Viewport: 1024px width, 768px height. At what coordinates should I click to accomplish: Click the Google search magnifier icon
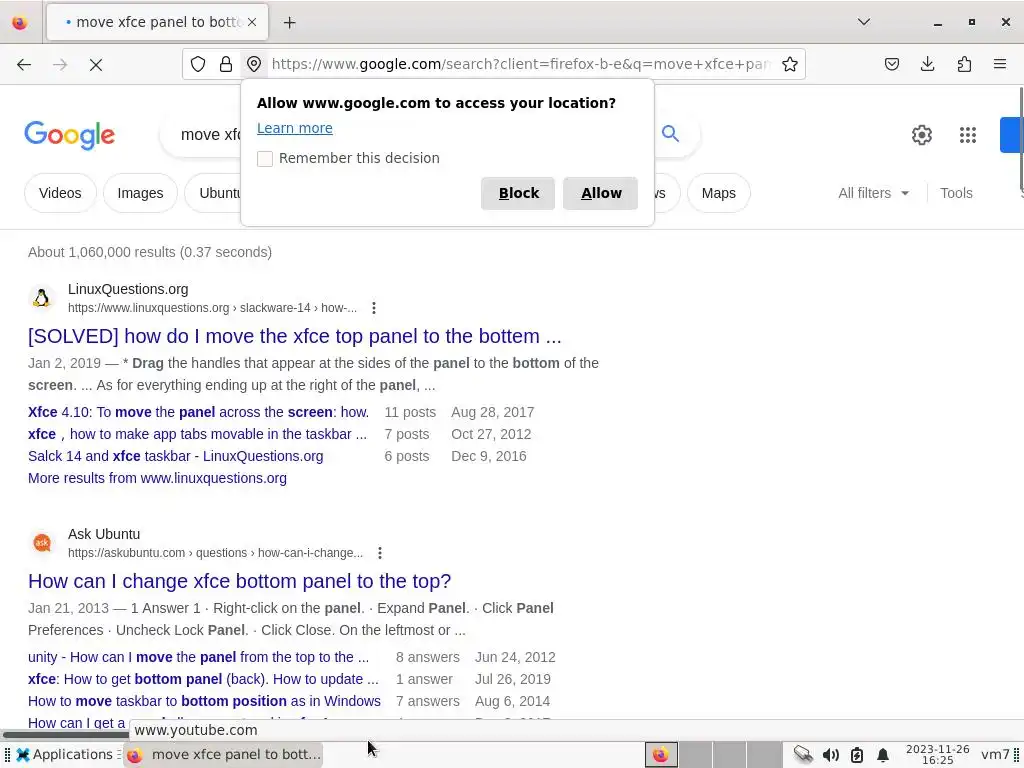tap(670, 134)
